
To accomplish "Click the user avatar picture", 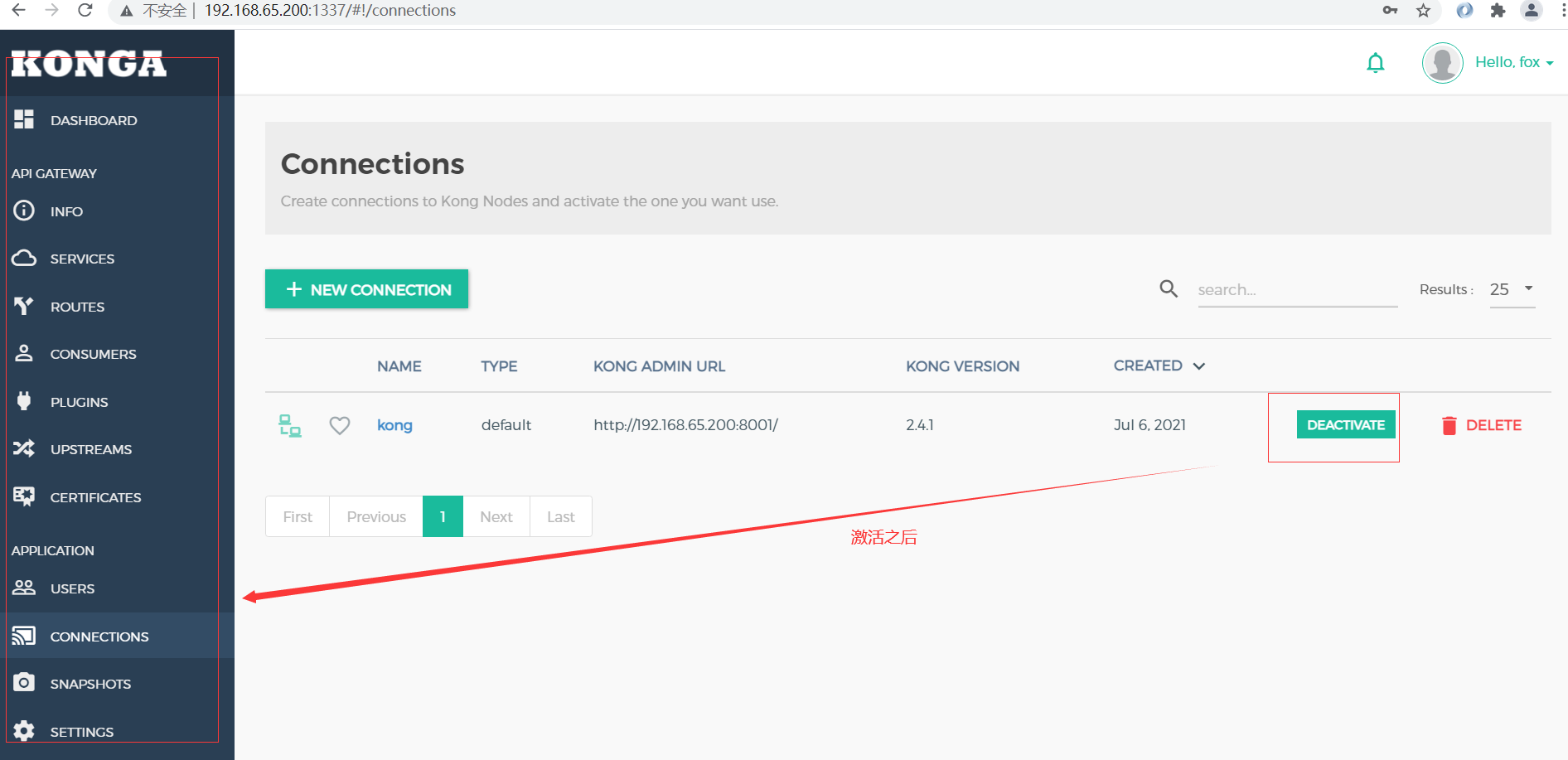I will click(x=1442, y=63).
